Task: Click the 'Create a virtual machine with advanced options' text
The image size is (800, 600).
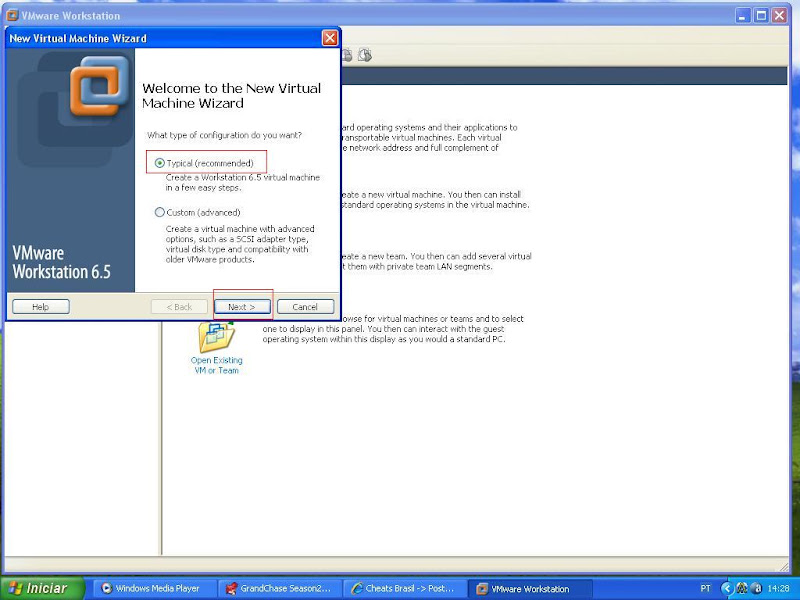Action: point(240,244)
